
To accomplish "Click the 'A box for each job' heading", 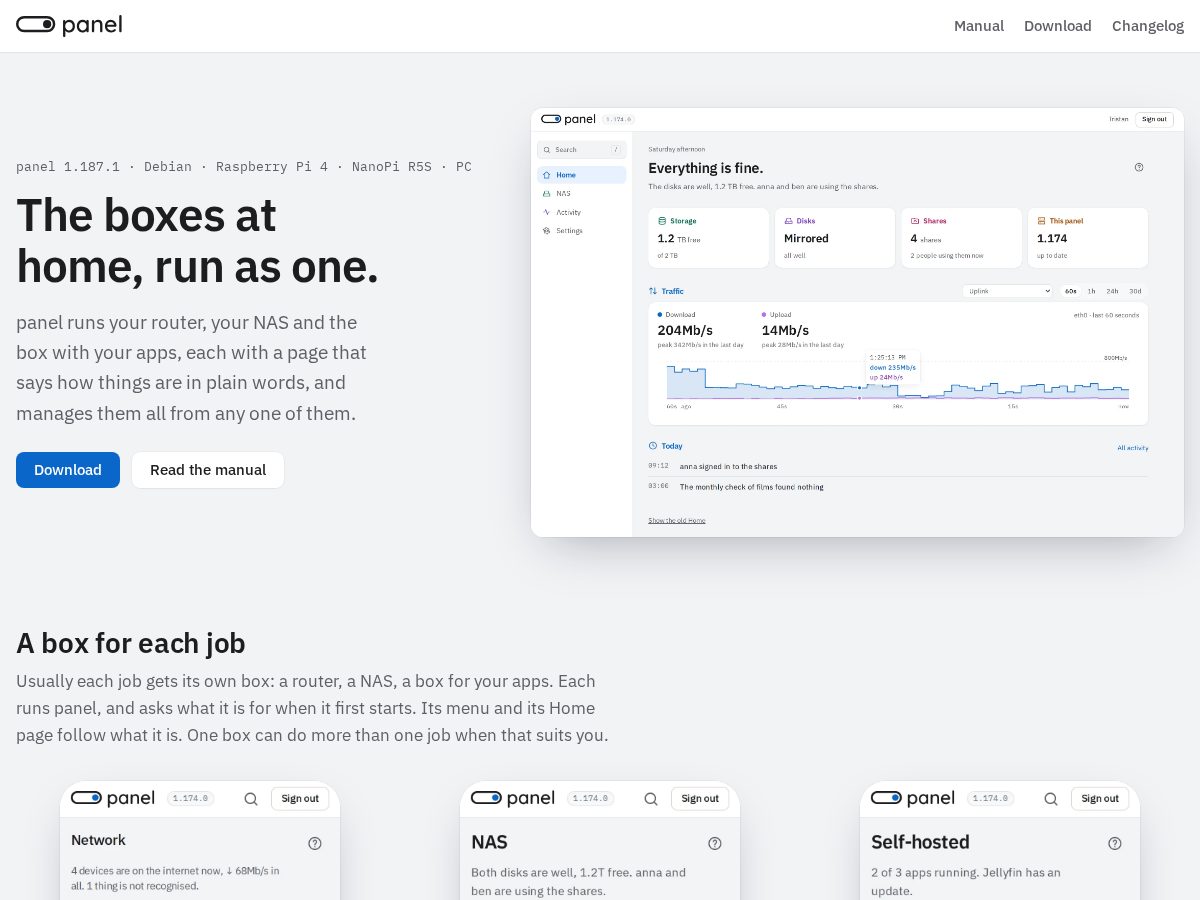I will coord(131,643).
